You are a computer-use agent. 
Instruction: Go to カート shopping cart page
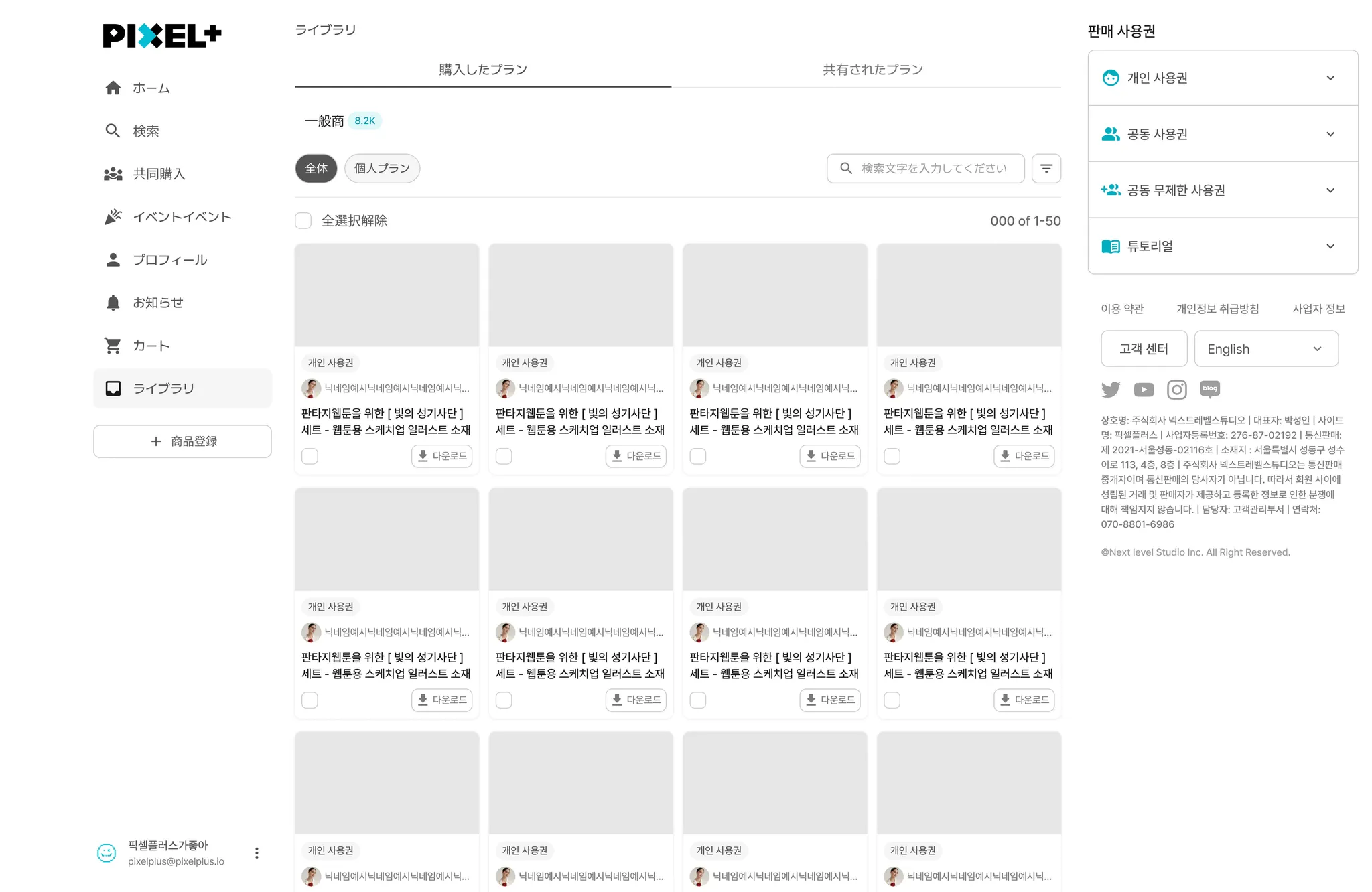pos(151,346)
